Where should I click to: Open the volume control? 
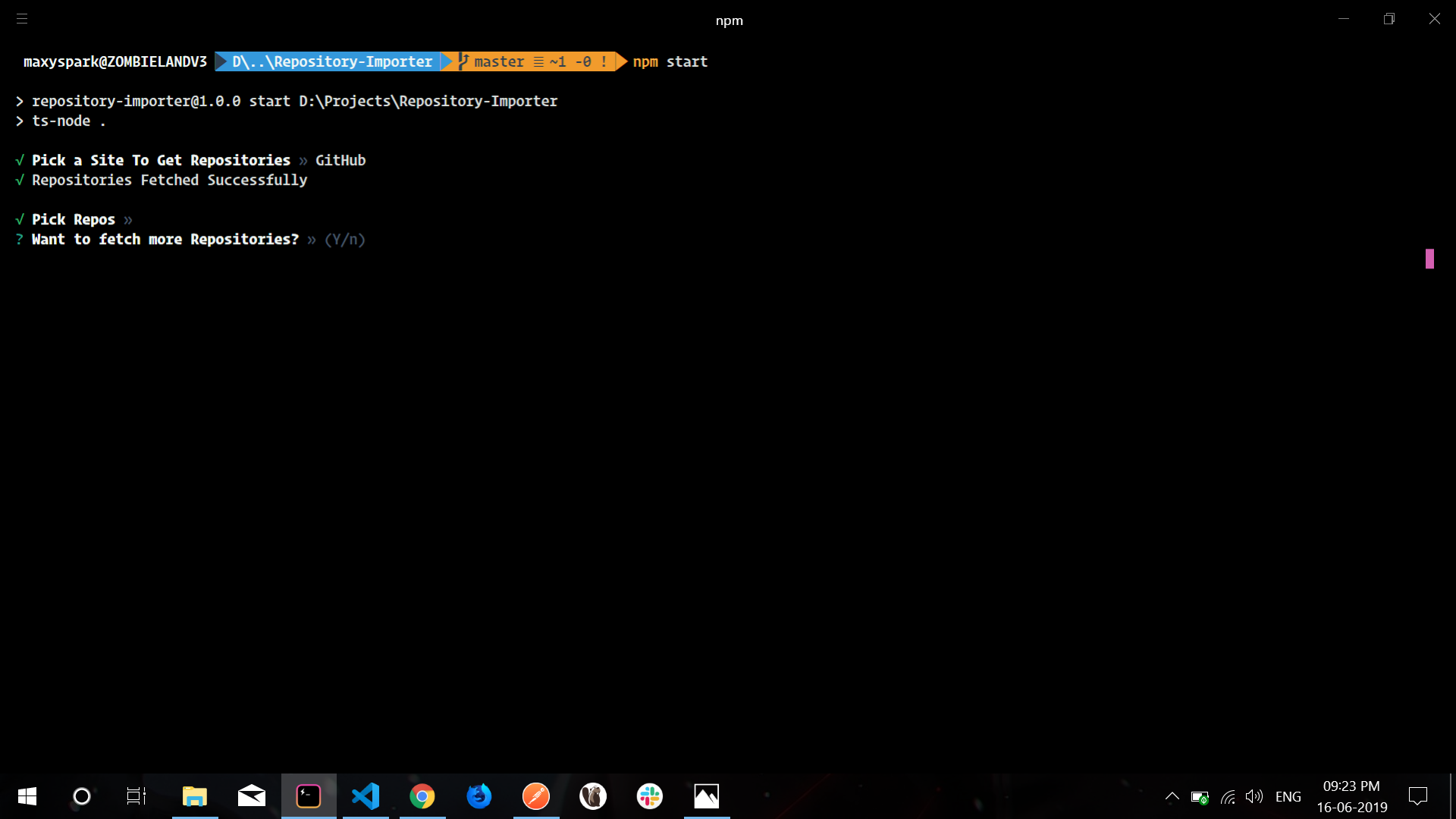tap(1254, 796)
